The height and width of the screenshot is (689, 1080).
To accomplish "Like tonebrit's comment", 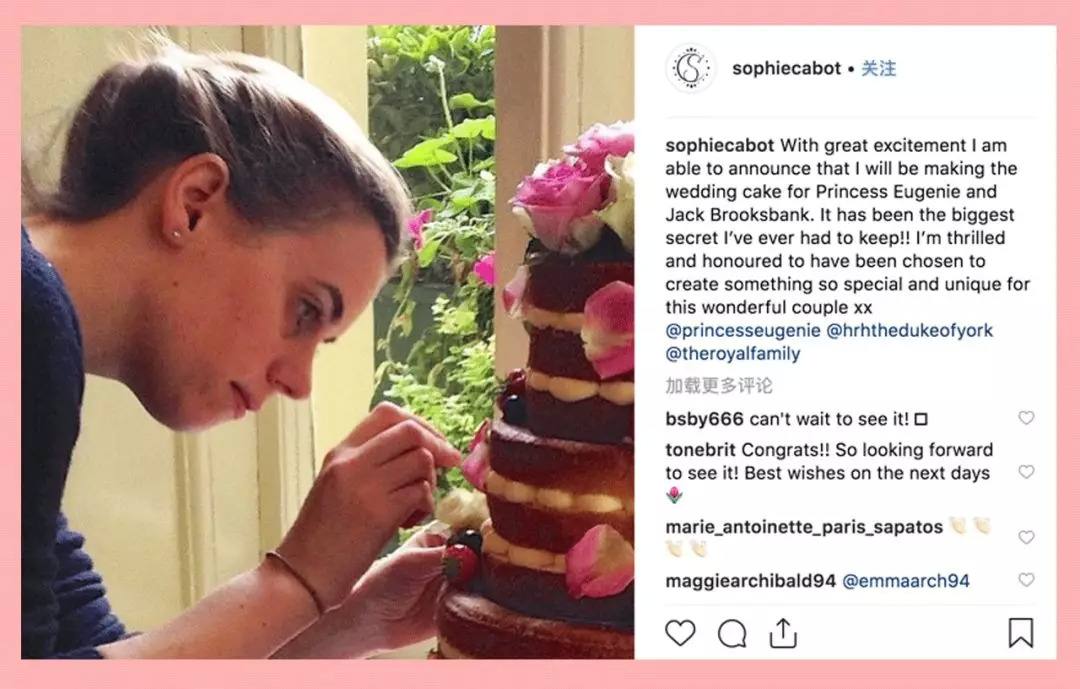I will (x=1026, y=471).
